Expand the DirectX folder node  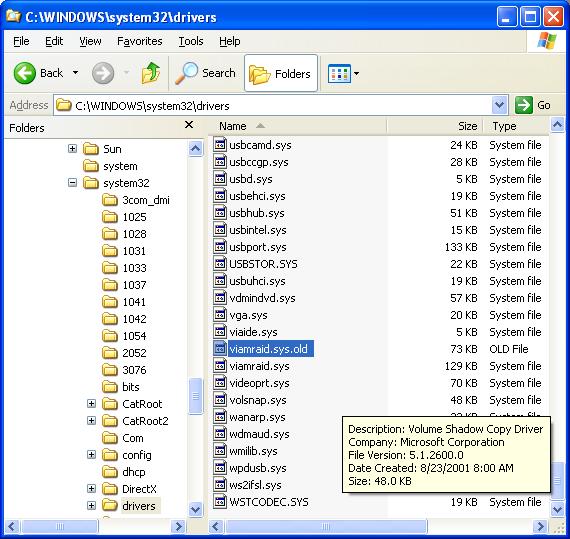click(92, 489)
